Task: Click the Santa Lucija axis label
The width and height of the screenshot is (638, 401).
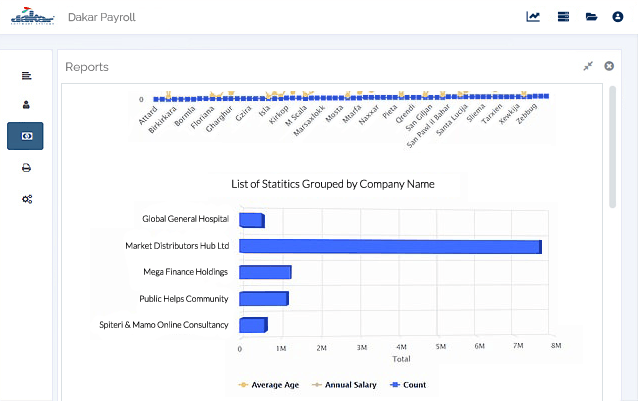Action: point(452,120)
